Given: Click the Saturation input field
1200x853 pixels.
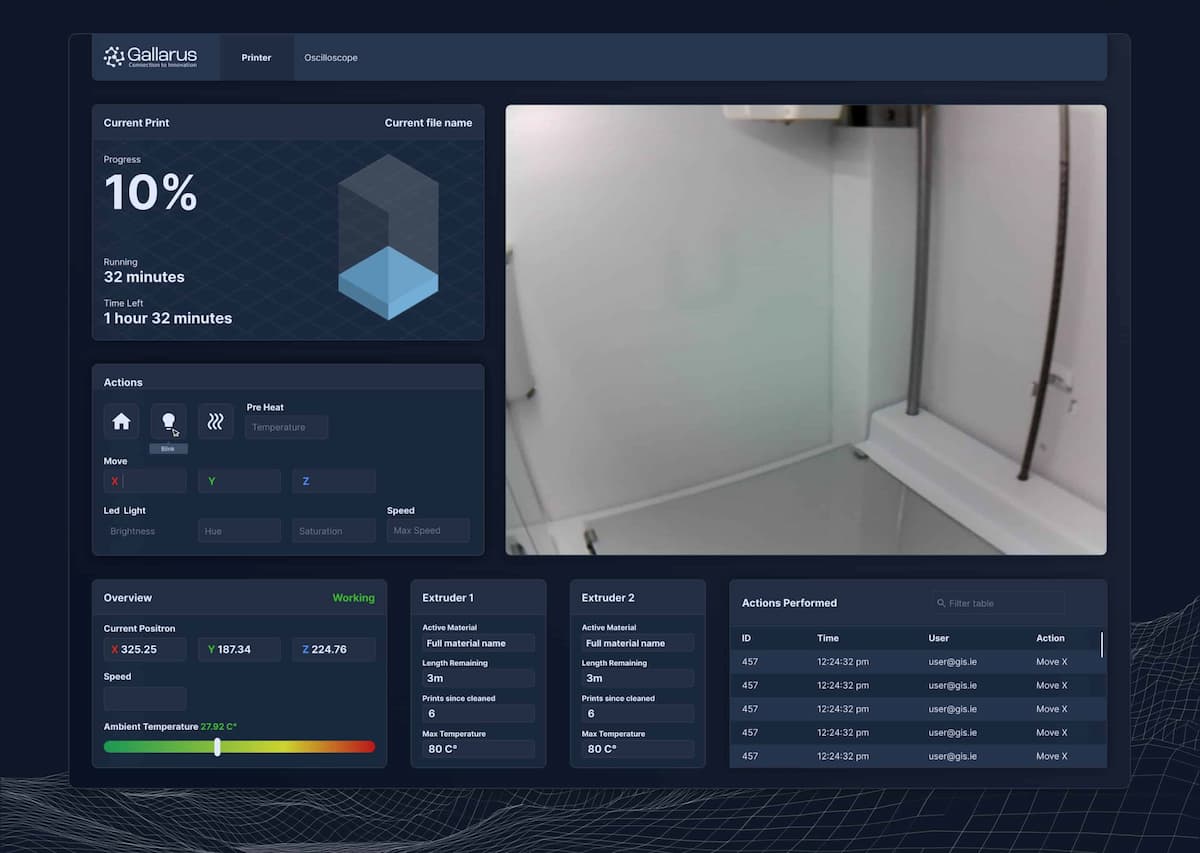Looking at the screenshot, I should (x=333, y=531).
